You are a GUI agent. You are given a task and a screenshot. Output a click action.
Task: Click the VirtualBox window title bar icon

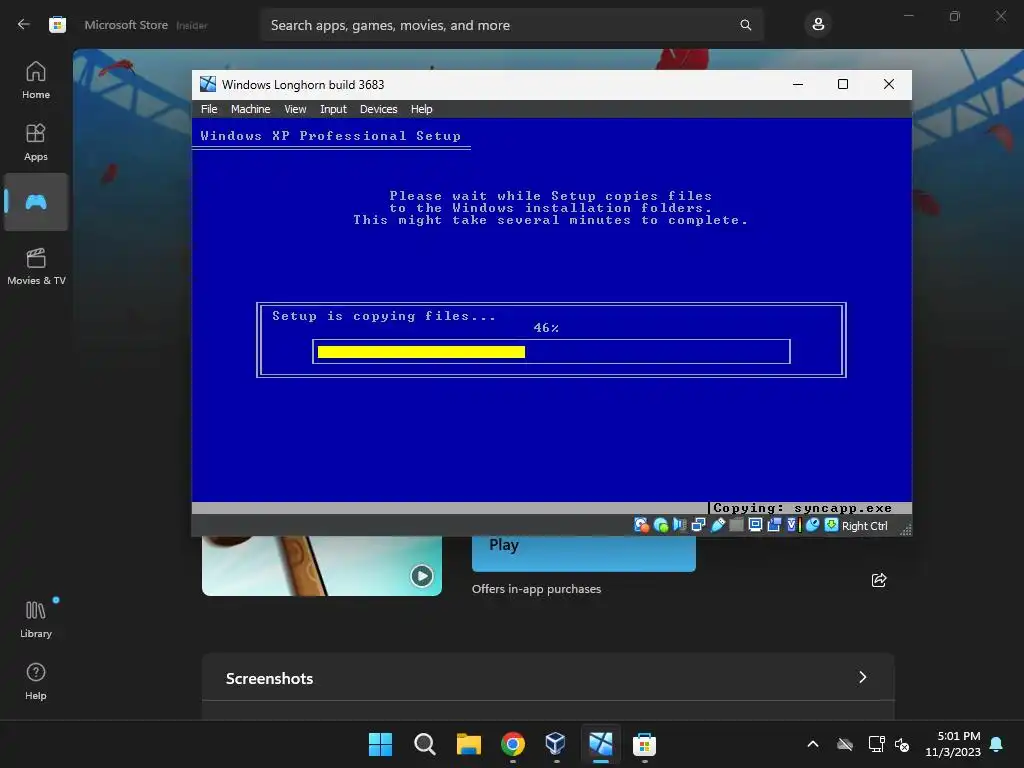(208, 84)
